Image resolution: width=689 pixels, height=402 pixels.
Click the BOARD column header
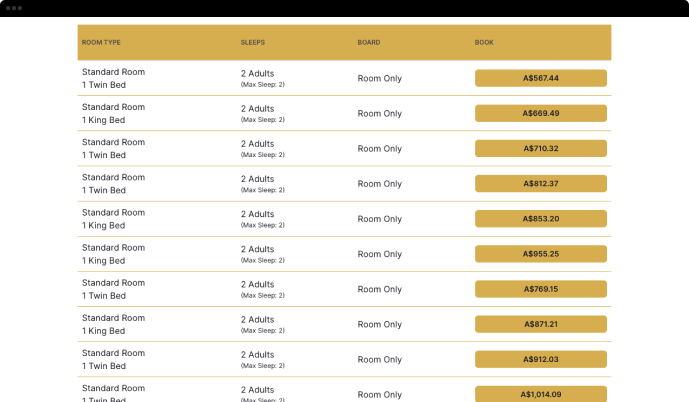[369, 43]
